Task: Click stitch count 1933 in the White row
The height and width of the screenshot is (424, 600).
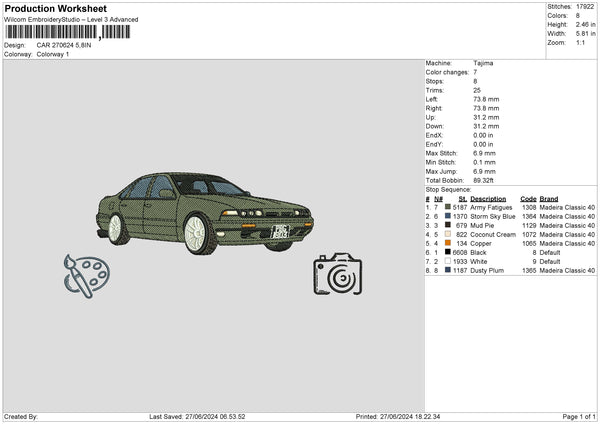Action: pyautogui.click(x=460, y=262)
